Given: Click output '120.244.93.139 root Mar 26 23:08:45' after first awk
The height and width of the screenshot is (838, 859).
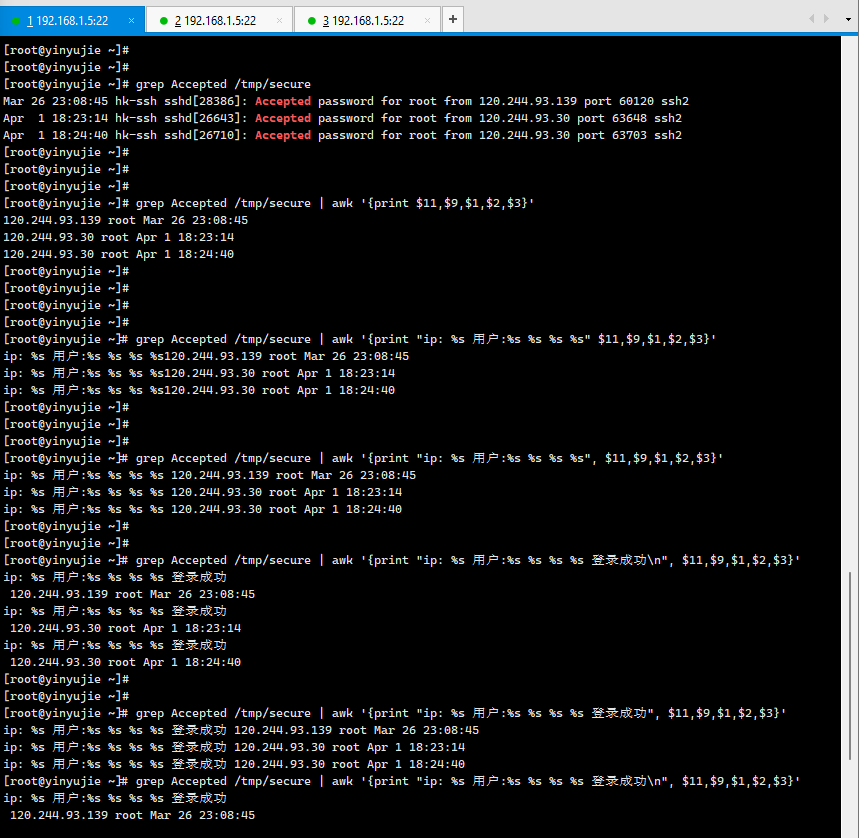Looking at the screenshot, I should click(125, 220).
